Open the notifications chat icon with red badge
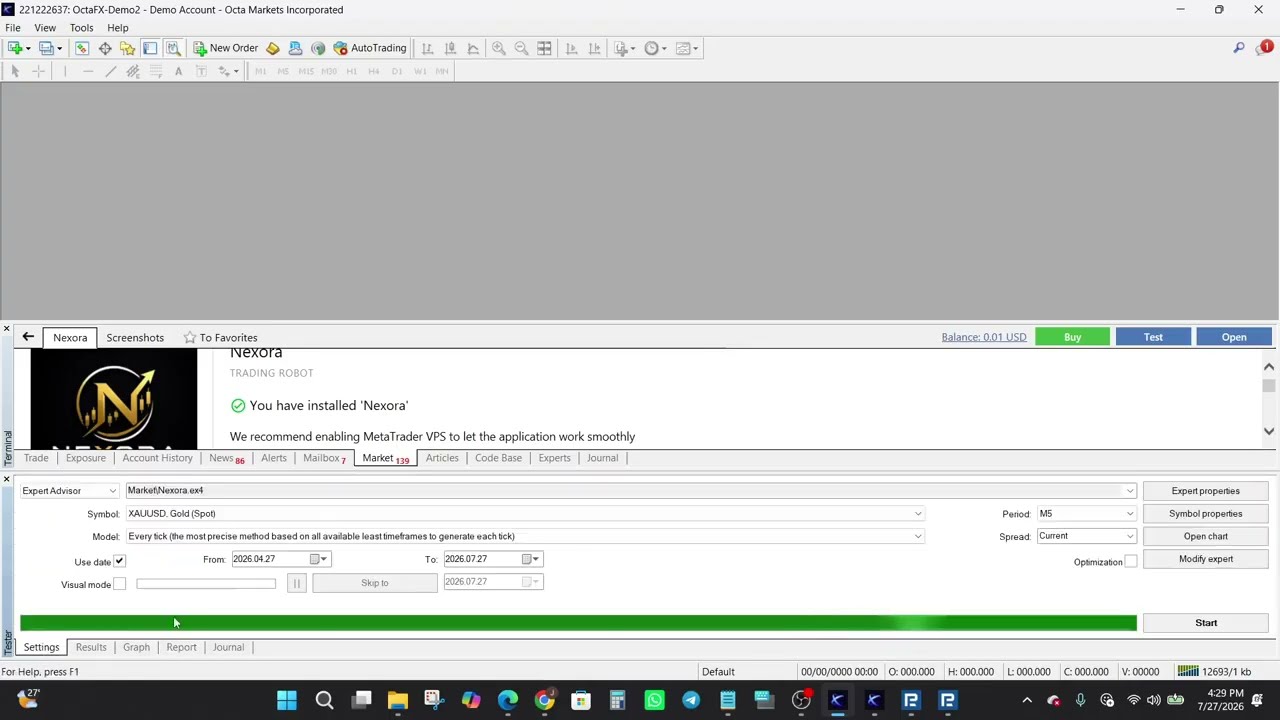The image size is (1280, 720). (1264, 48)
